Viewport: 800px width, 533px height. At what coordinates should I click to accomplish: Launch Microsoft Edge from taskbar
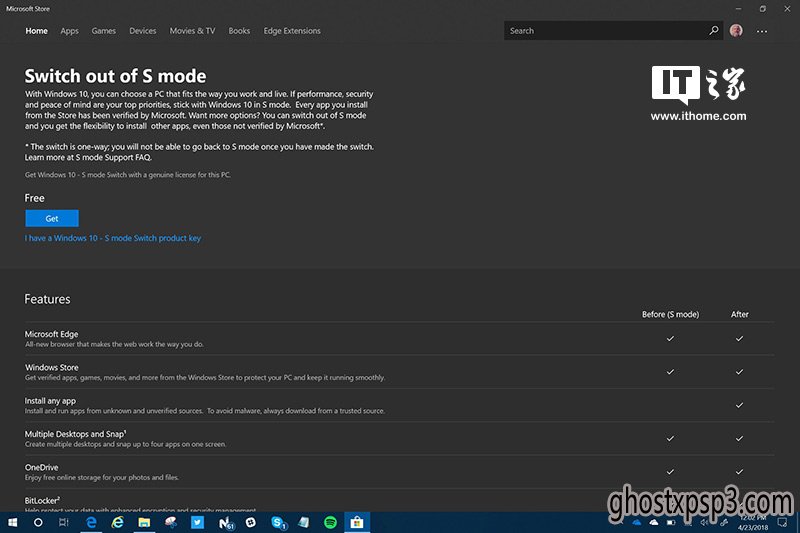(x=91, y=522)
